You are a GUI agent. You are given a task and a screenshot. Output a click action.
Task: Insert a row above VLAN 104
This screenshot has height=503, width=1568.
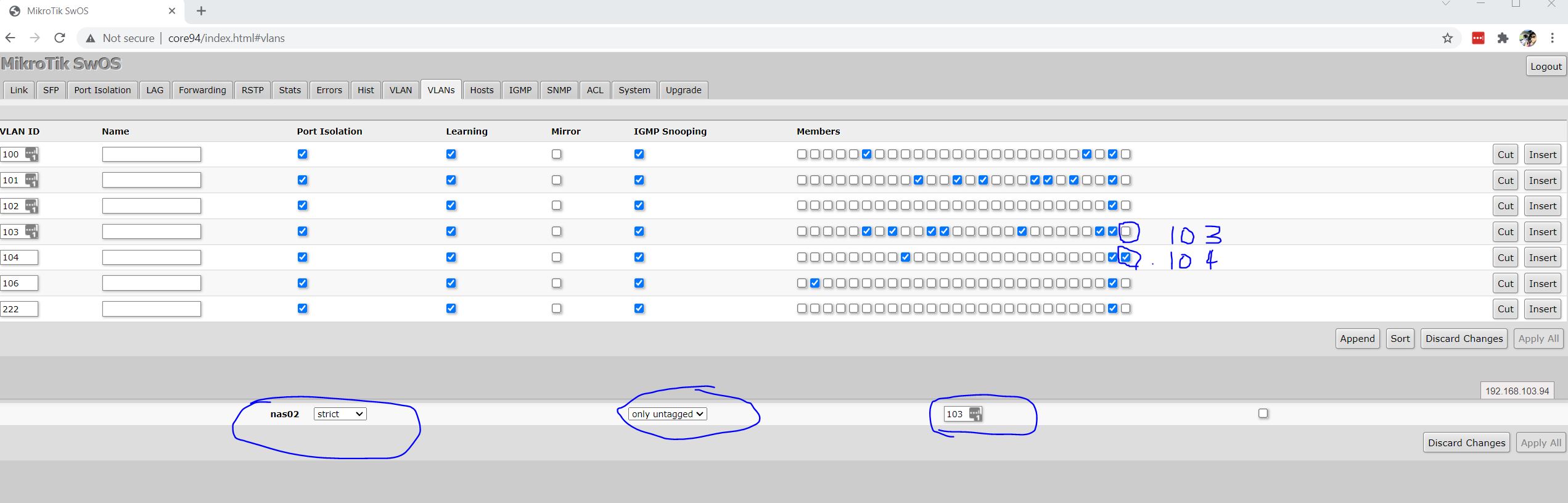point(1542,258)
